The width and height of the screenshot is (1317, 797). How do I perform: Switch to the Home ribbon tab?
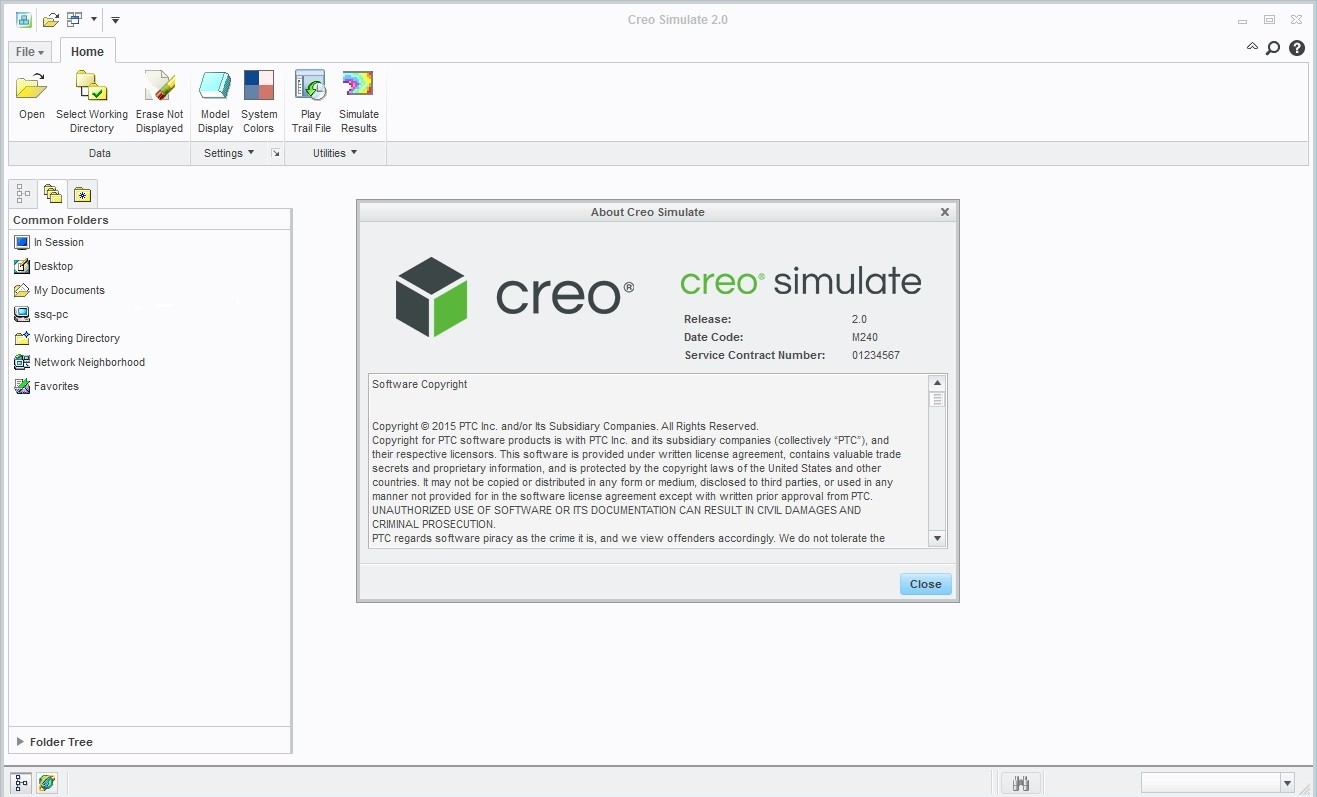(x=87, y=51)
